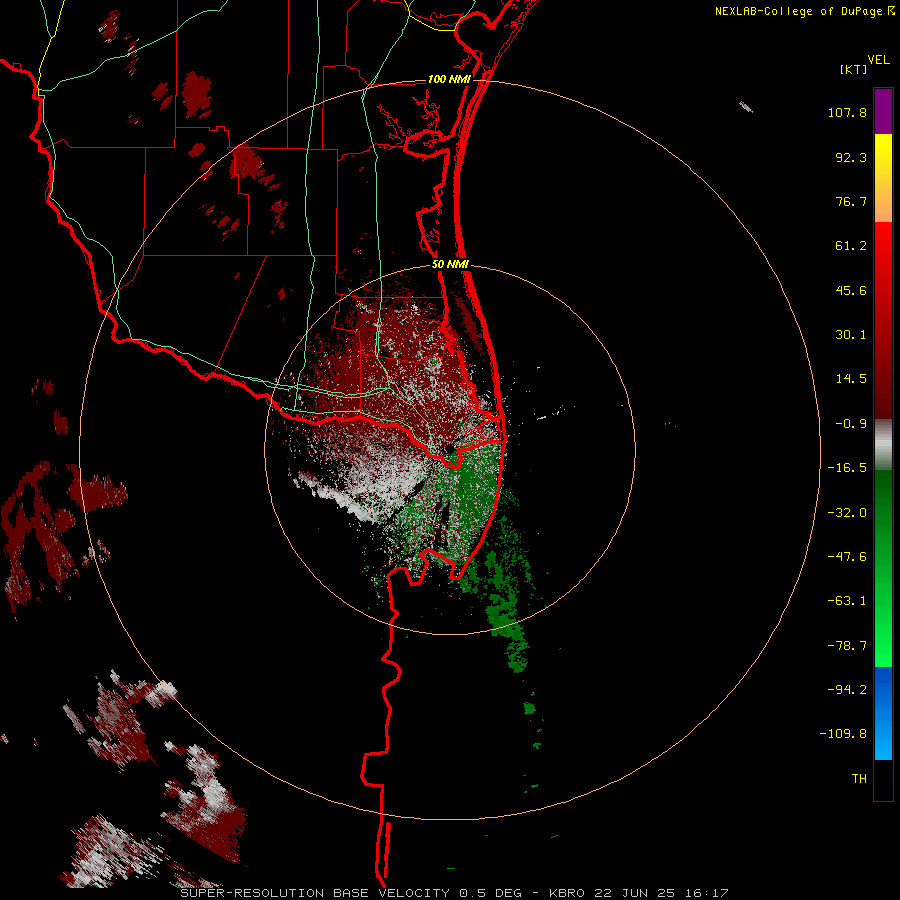This screenshot has height=900, width=900.
Task: Click the -94.2 velocity scale value
Action: (847, 689)
